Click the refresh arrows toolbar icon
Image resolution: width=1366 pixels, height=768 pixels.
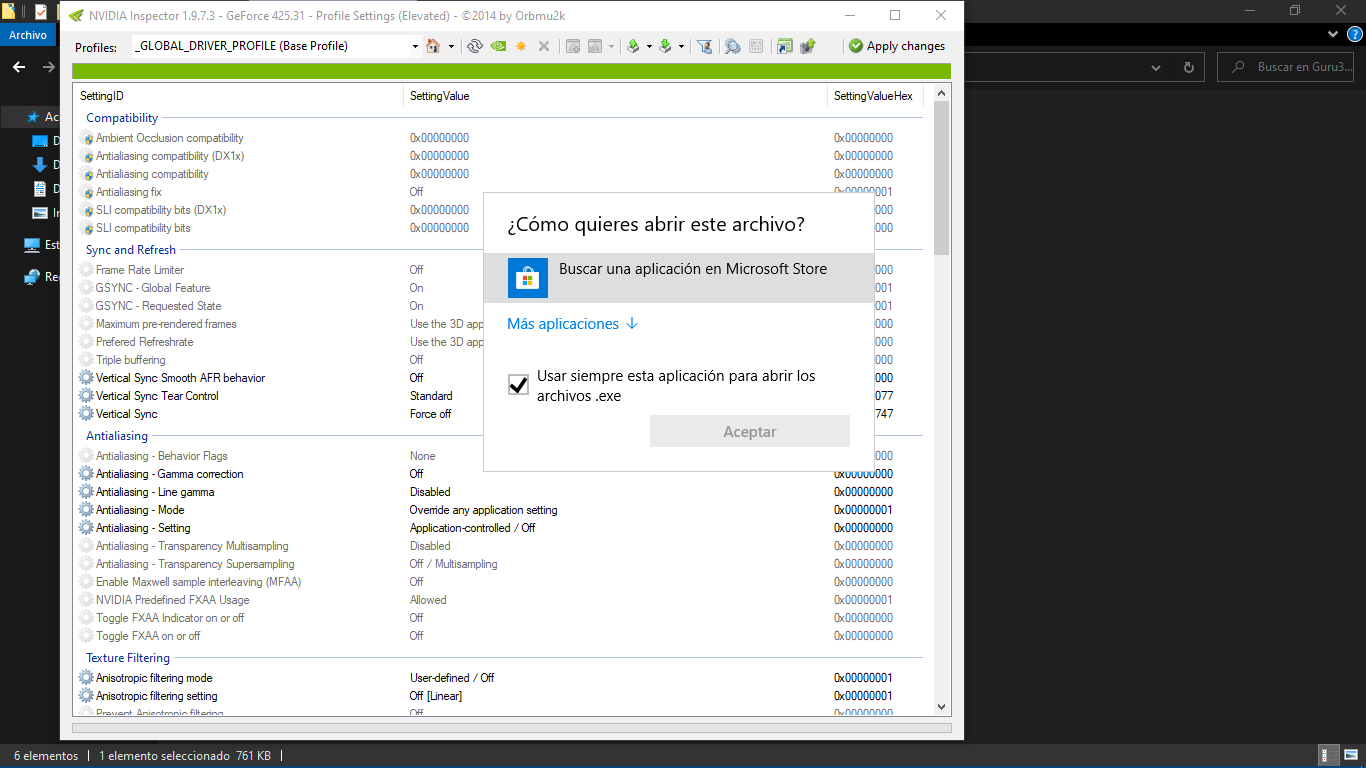tap(475, 46)
